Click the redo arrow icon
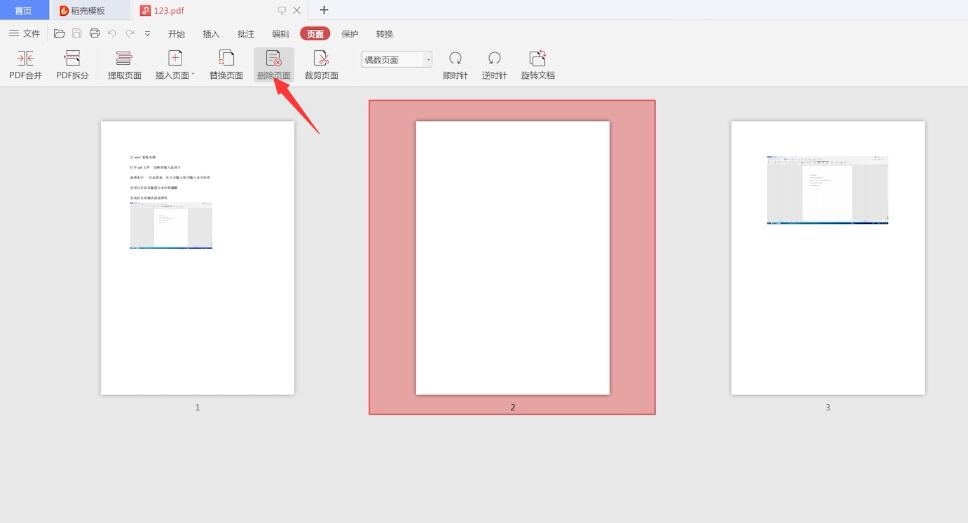Viewport: 968px width, 523px height. click(x=130, y=33)
